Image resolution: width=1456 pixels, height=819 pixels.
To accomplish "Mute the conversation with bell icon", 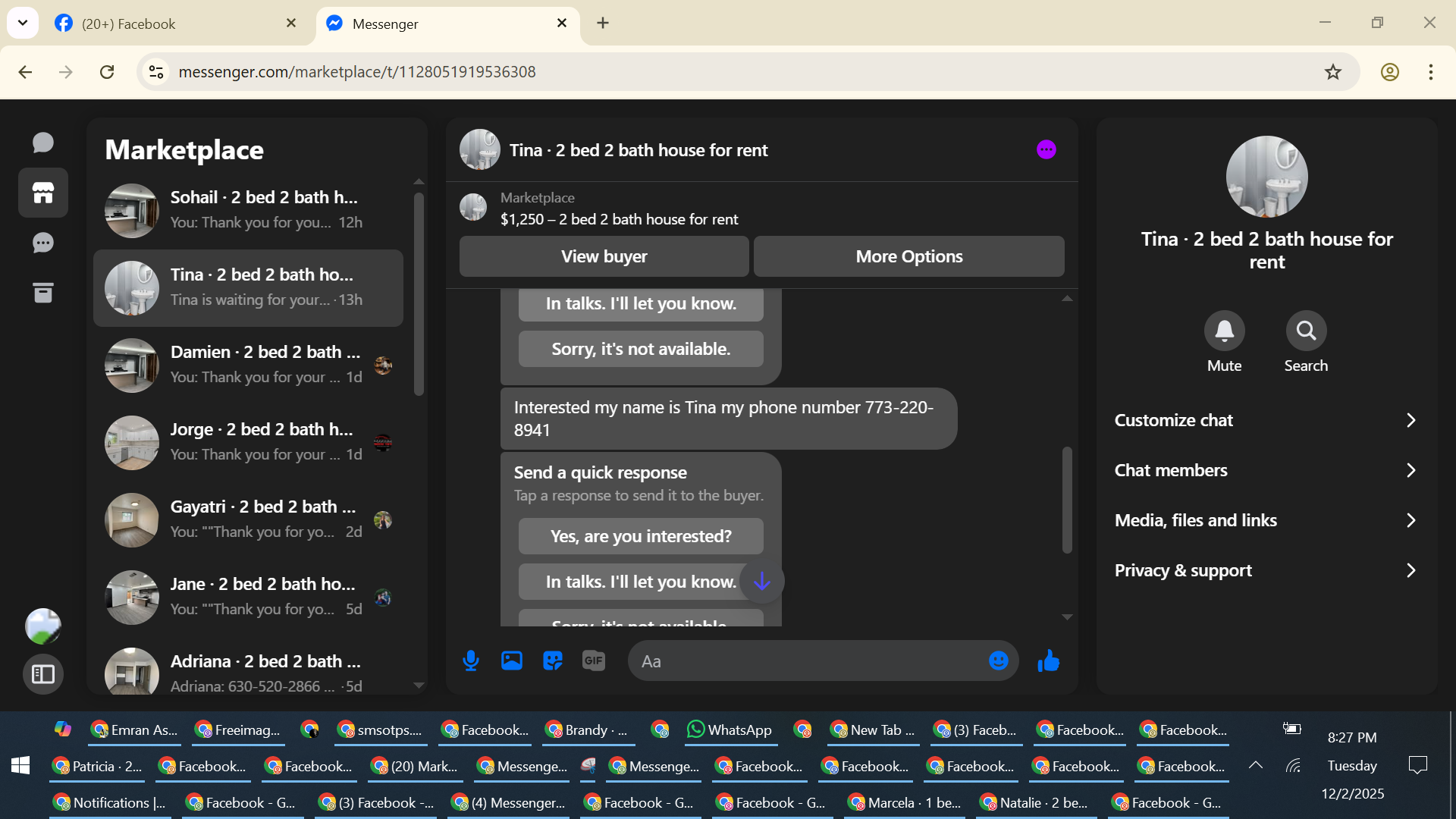I will click(1224, 331).
